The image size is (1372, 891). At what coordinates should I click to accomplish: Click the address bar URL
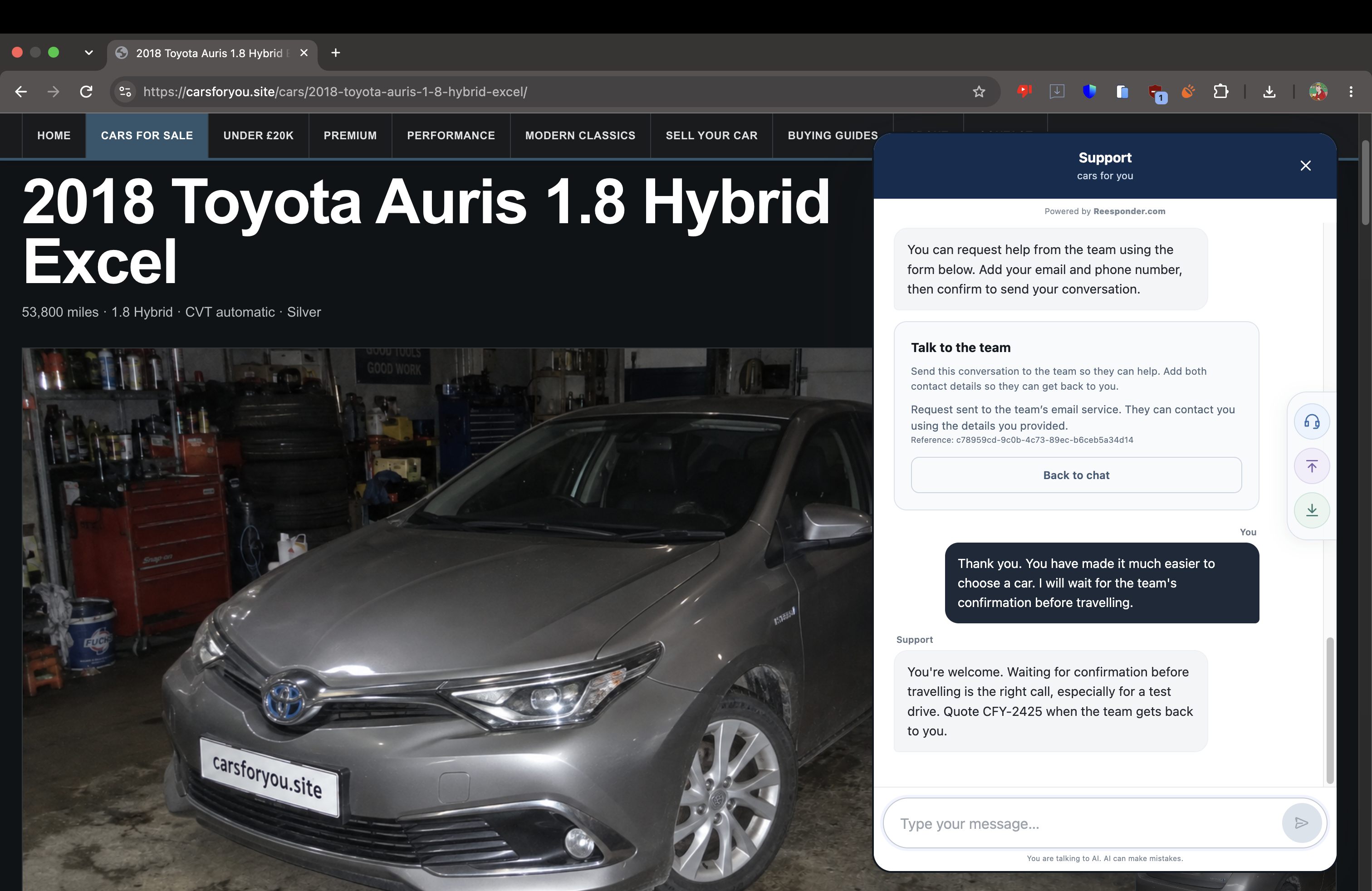click(335, 92)
